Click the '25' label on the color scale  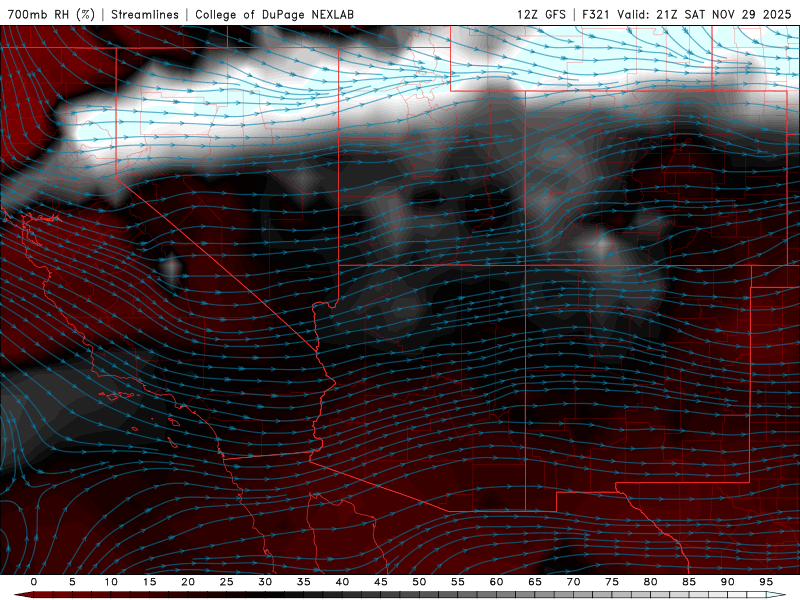(x=226, y=582)
